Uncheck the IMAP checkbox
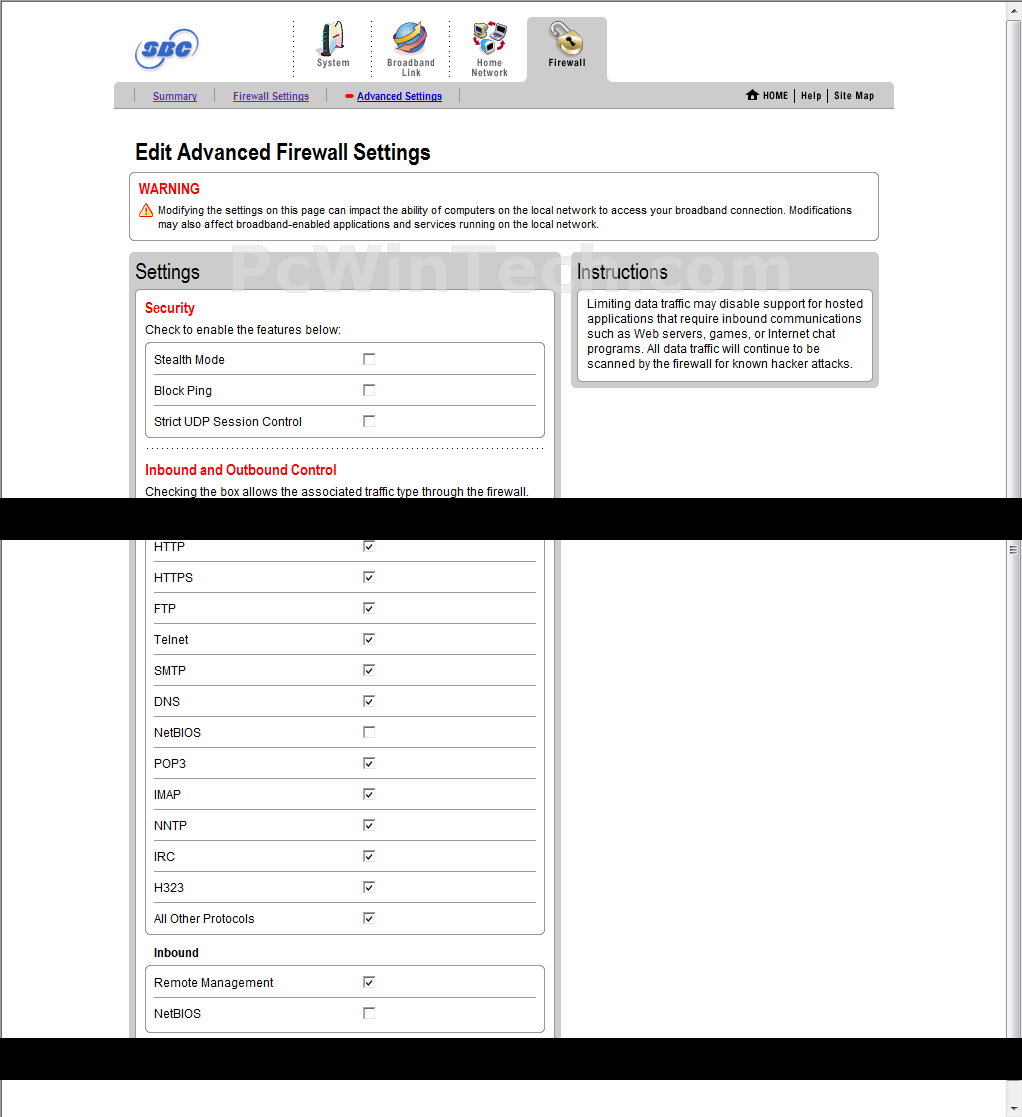The image size is (1022, 1117). (x=369, y=794)
